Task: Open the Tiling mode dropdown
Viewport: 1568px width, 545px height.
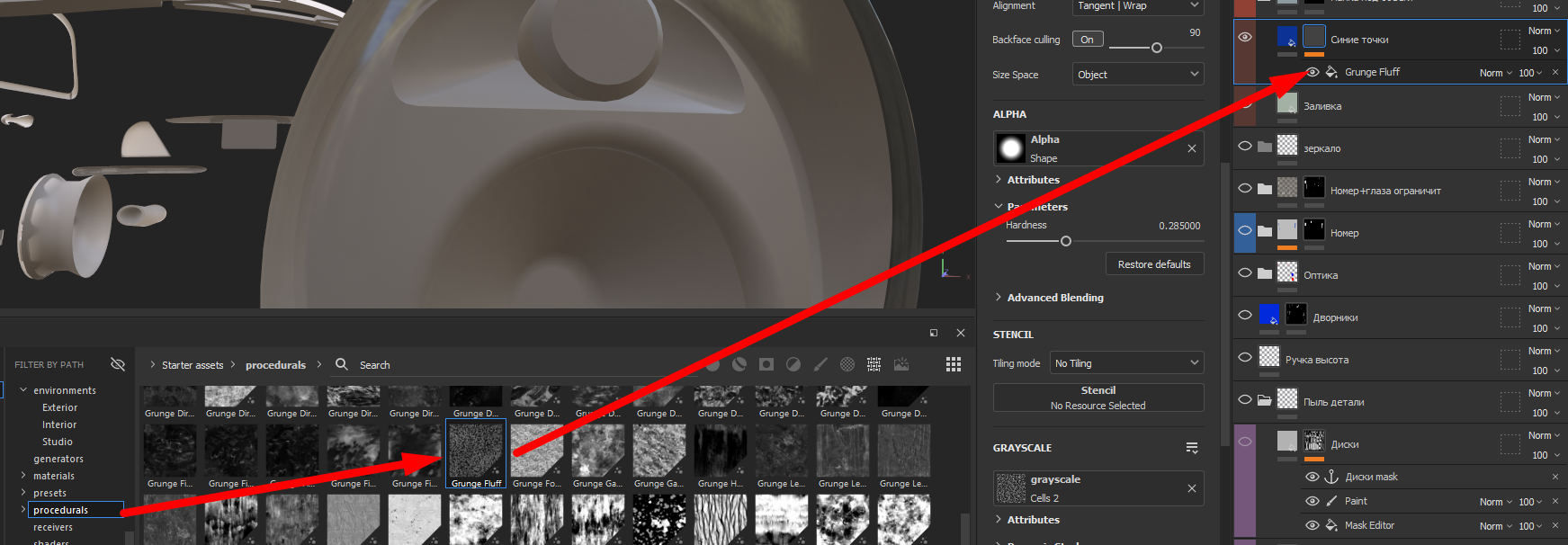Action: point(1126,363)
